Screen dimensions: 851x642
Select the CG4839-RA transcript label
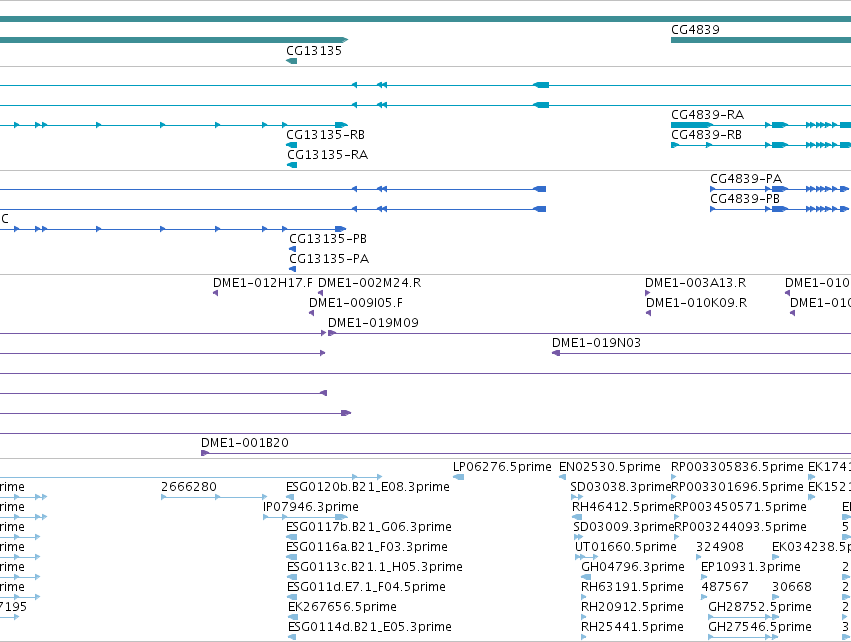707,115
